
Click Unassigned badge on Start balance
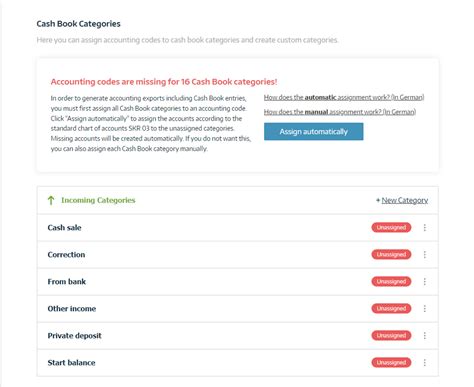(x=391, y=363)
